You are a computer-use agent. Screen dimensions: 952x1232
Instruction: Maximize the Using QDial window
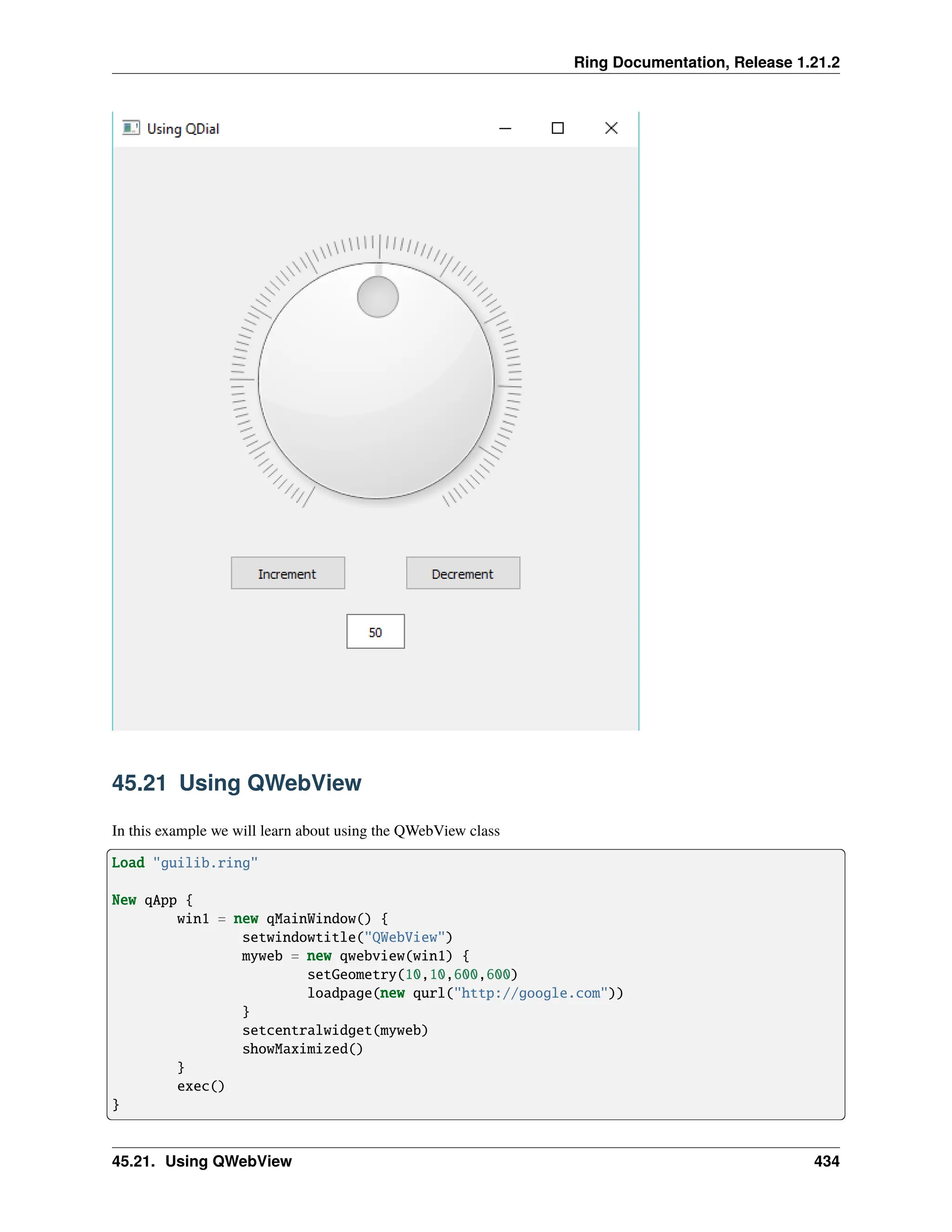pyautogui.click(x=557, y=129)
